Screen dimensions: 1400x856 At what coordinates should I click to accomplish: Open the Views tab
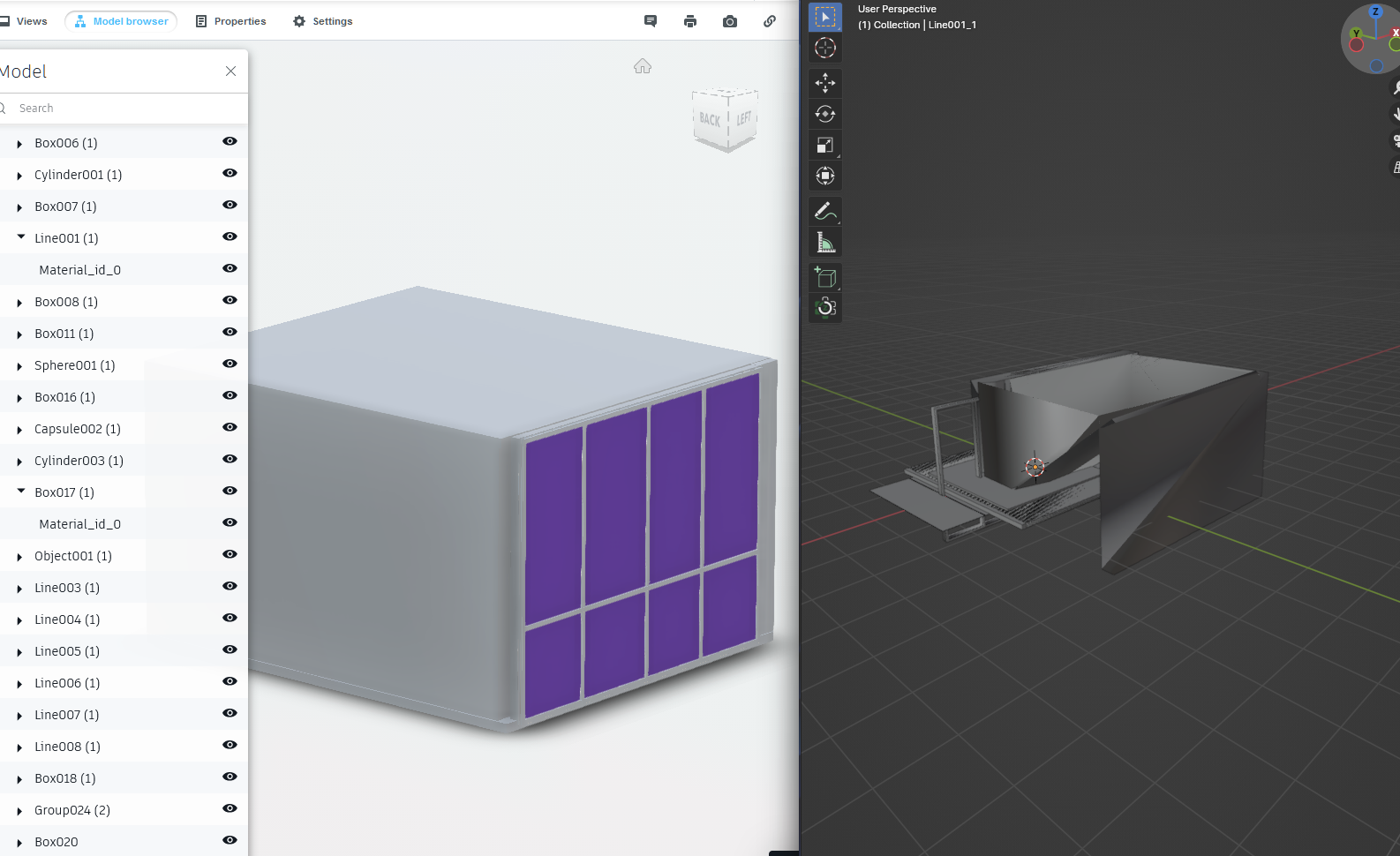pos(24,21)
